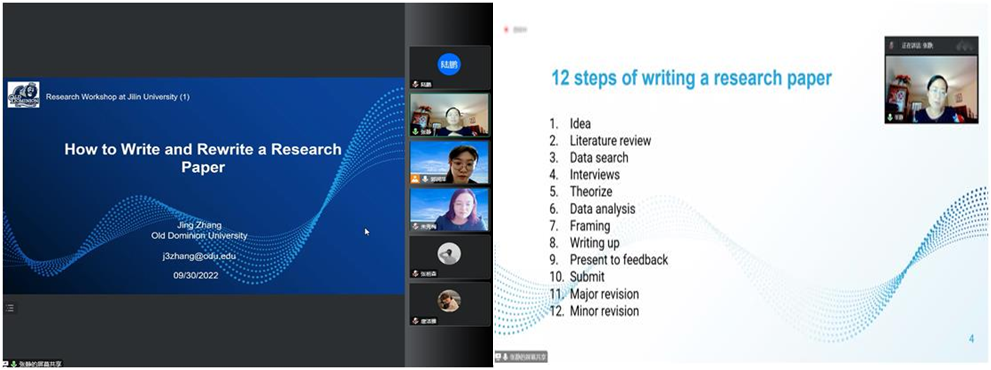Screen dimensions: 991x370
Task: Click the orange host badge icon
Action: pyautogui.click(x=415, y=179)
